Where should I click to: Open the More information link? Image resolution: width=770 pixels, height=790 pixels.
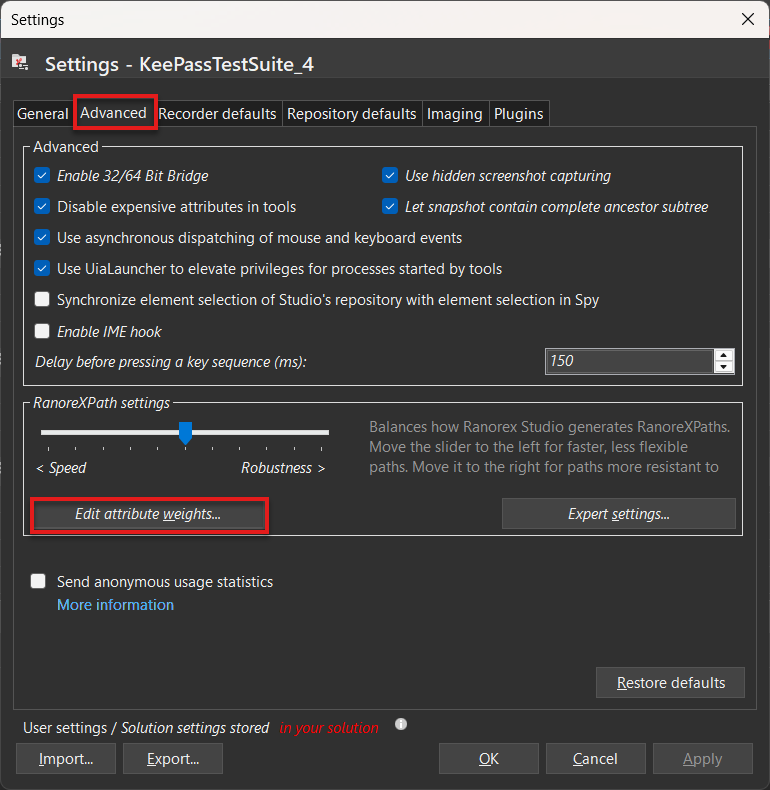tap(115, 605)
